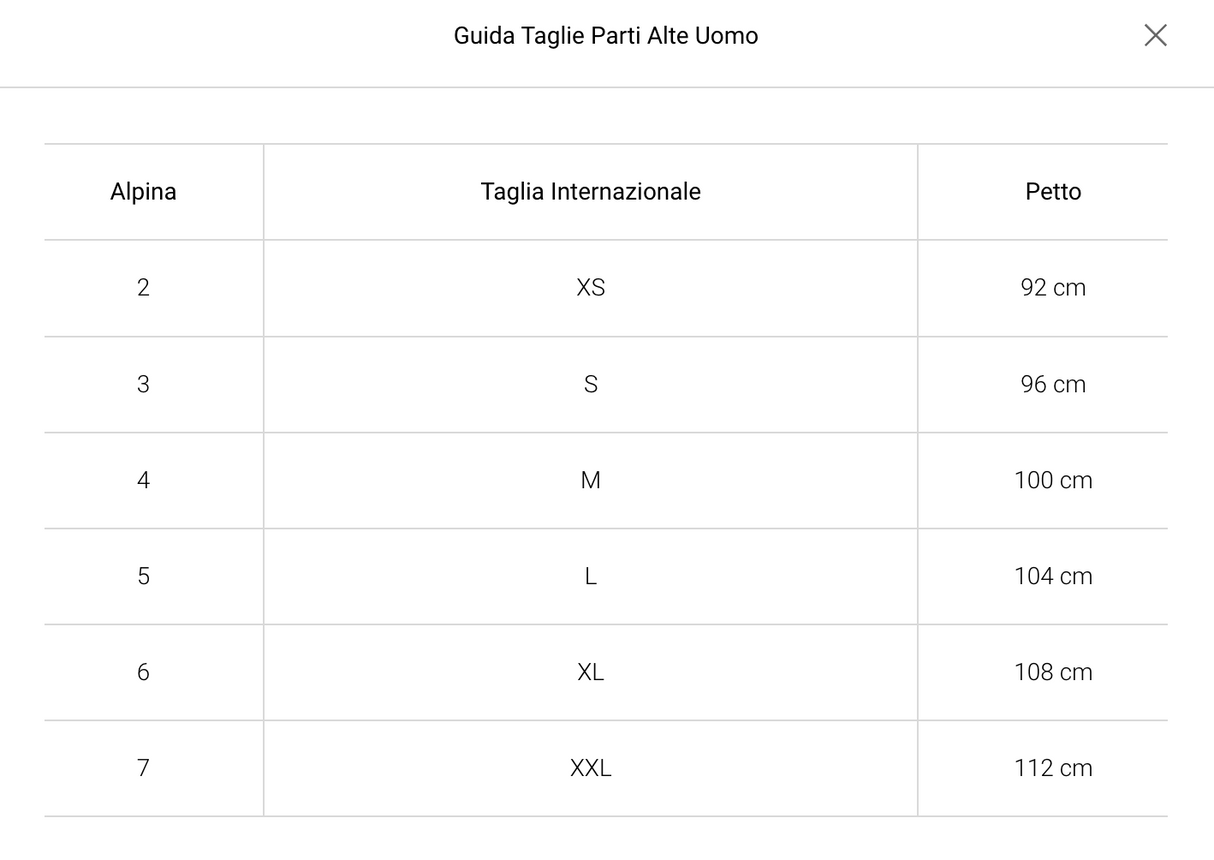1214x860 pixels.
Task: Click Alpina size 2 cell
Action: coord(143,288)
